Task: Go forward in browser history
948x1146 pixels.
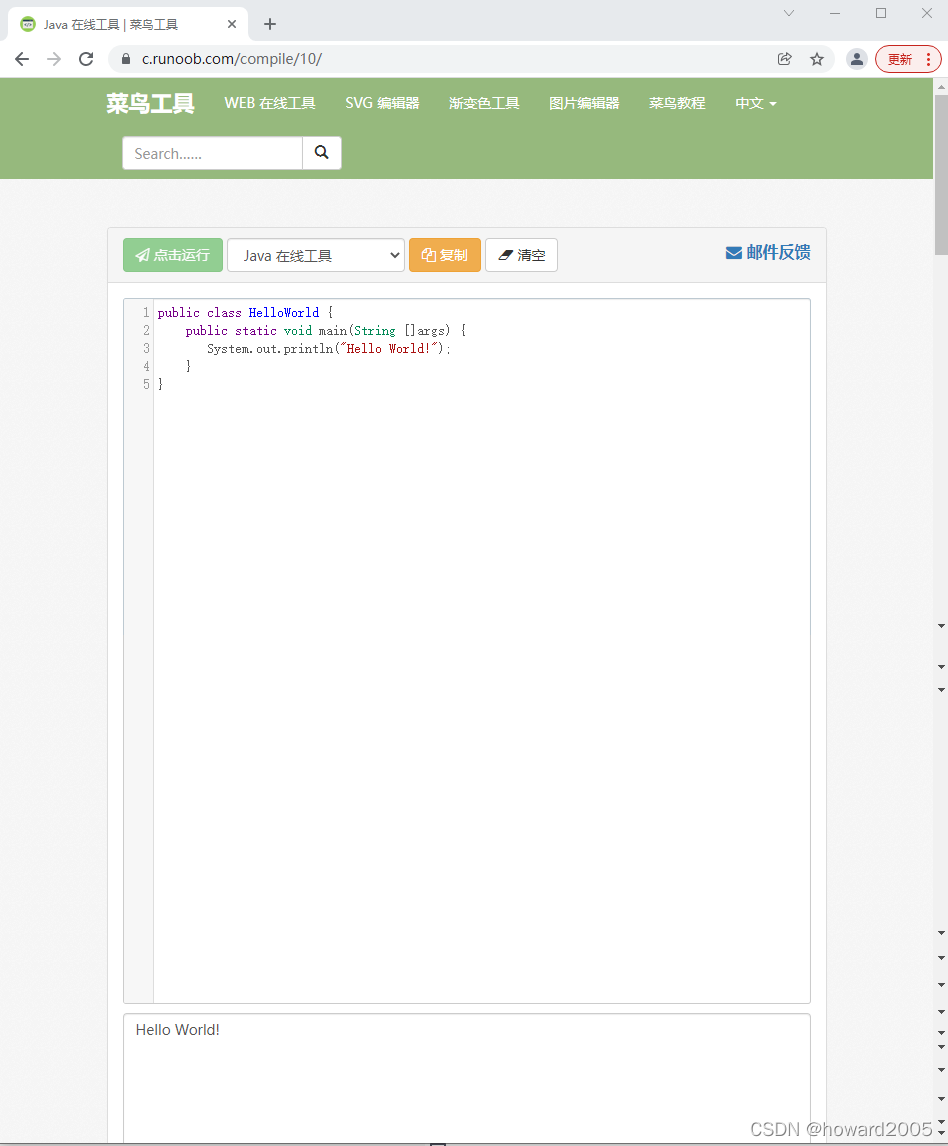Action: (x=54, y=59)
